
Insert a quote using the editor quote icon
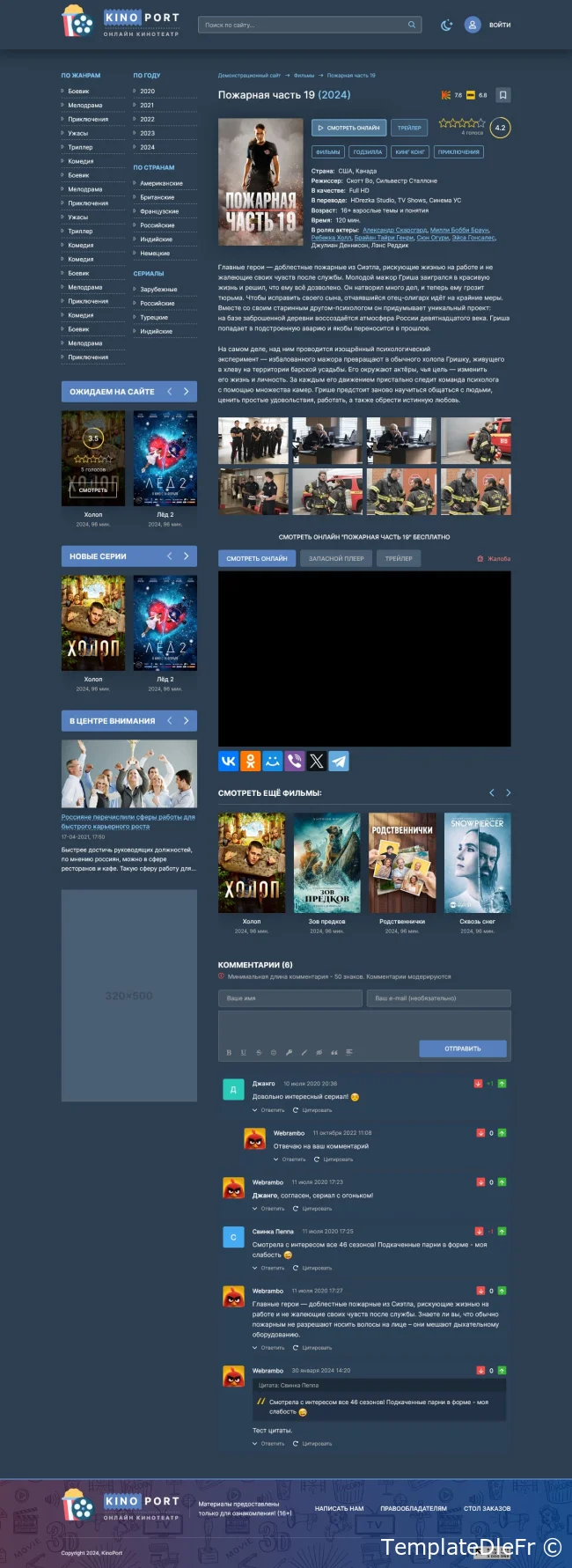334,1052
